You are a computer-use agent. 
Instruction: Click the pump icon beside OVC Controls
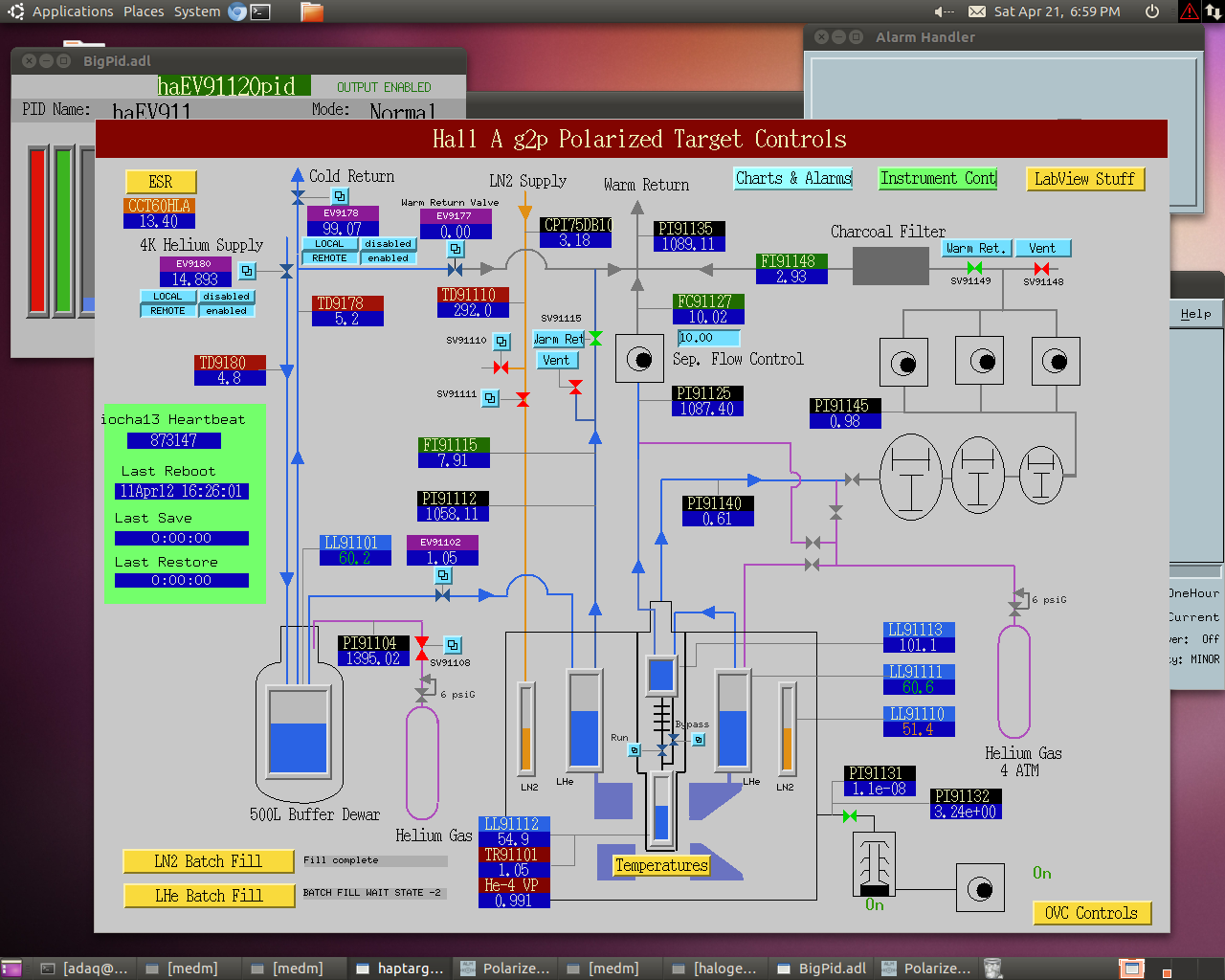(x=980, y=890)
